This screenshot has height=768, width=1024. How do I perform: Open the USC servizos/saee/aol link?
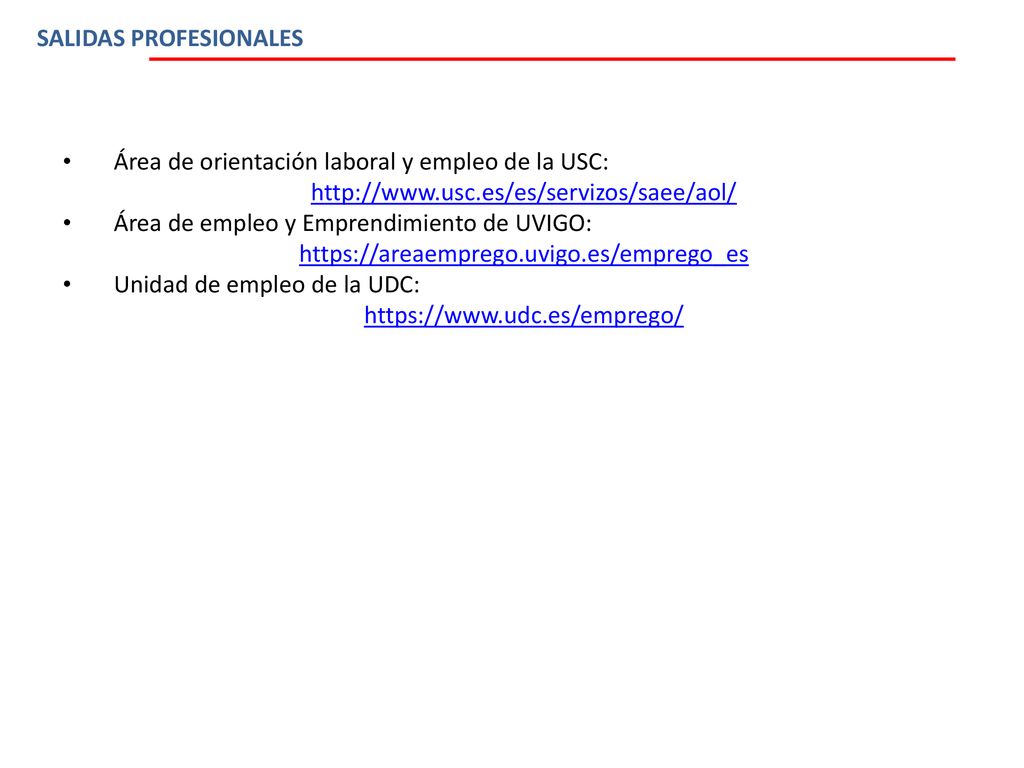[524, 193]
